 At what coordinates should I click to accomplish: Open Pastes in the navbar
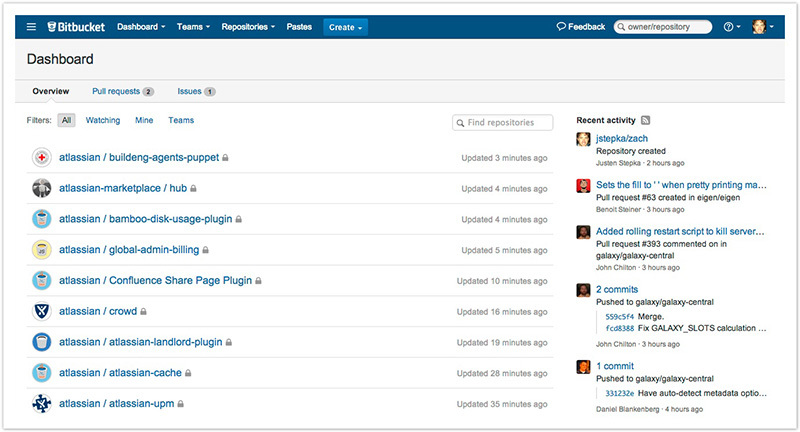click(x=299, y=27)
